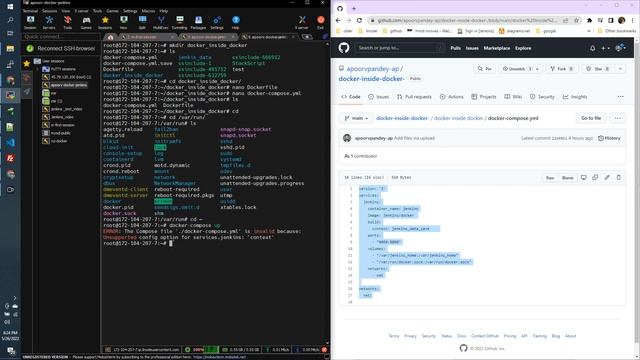Open the plus create-new dropdown on GitHub
The image size is (640, 360).
click(605, 48)
